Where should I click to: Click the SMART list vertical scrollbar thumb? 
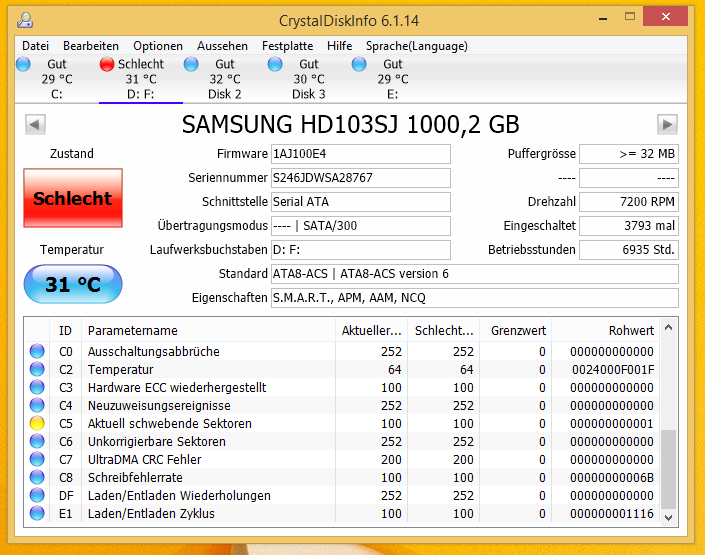pyautogui.click(x=669, y=469)
